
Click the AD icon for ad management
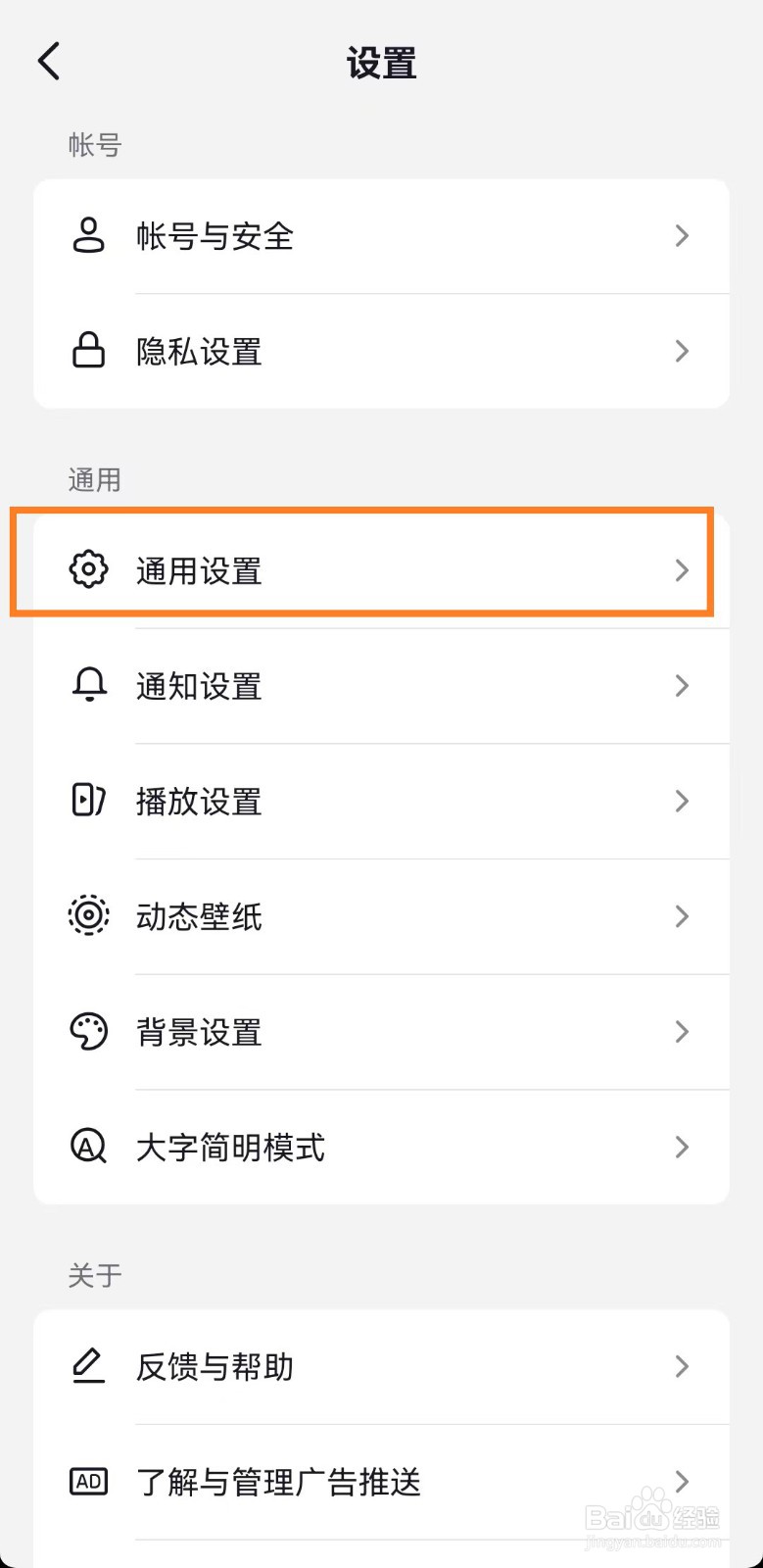point(88,1481)
